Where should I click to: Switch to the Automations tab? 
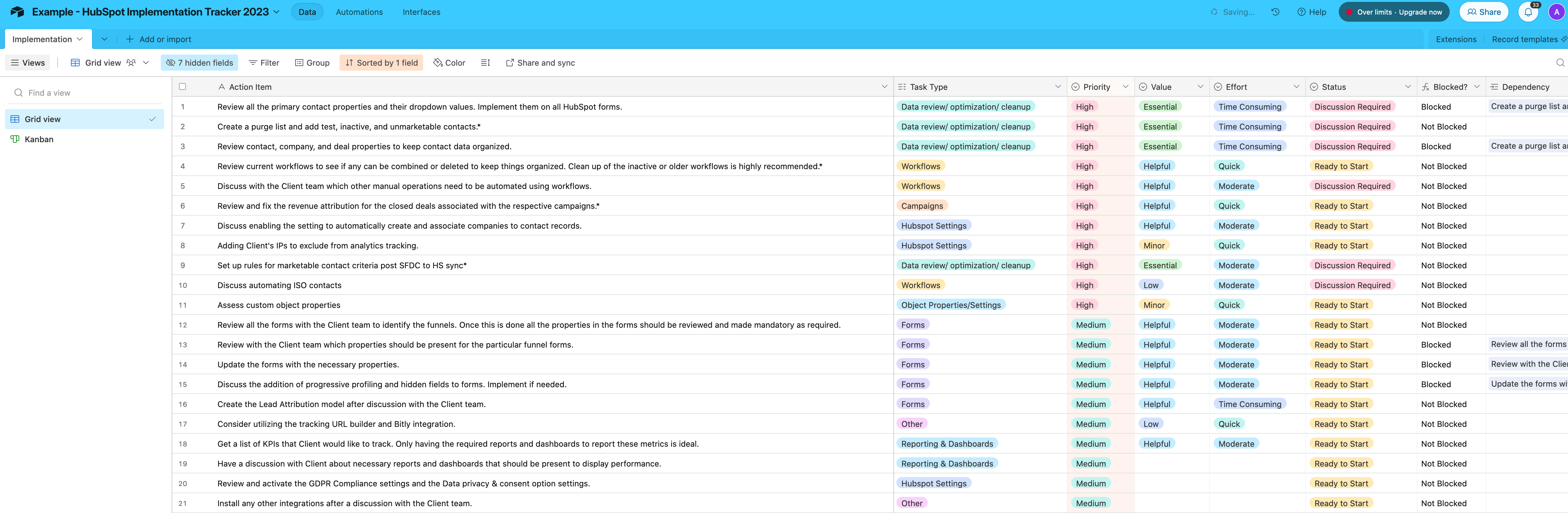pyautogui.click(x=360, y=12)
